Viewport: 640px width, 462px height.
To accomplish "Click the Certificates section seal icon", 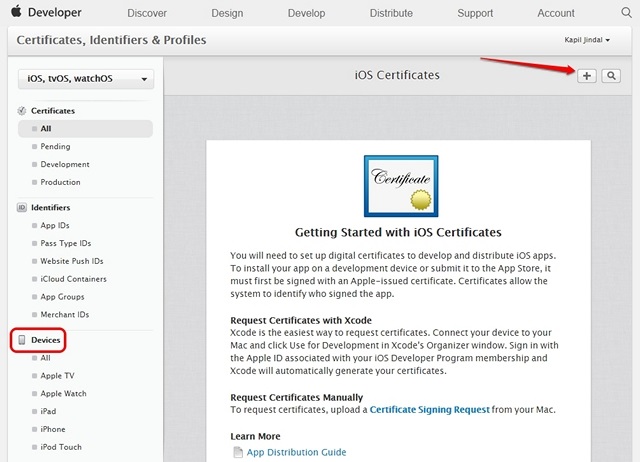I will tap(22, 111).
